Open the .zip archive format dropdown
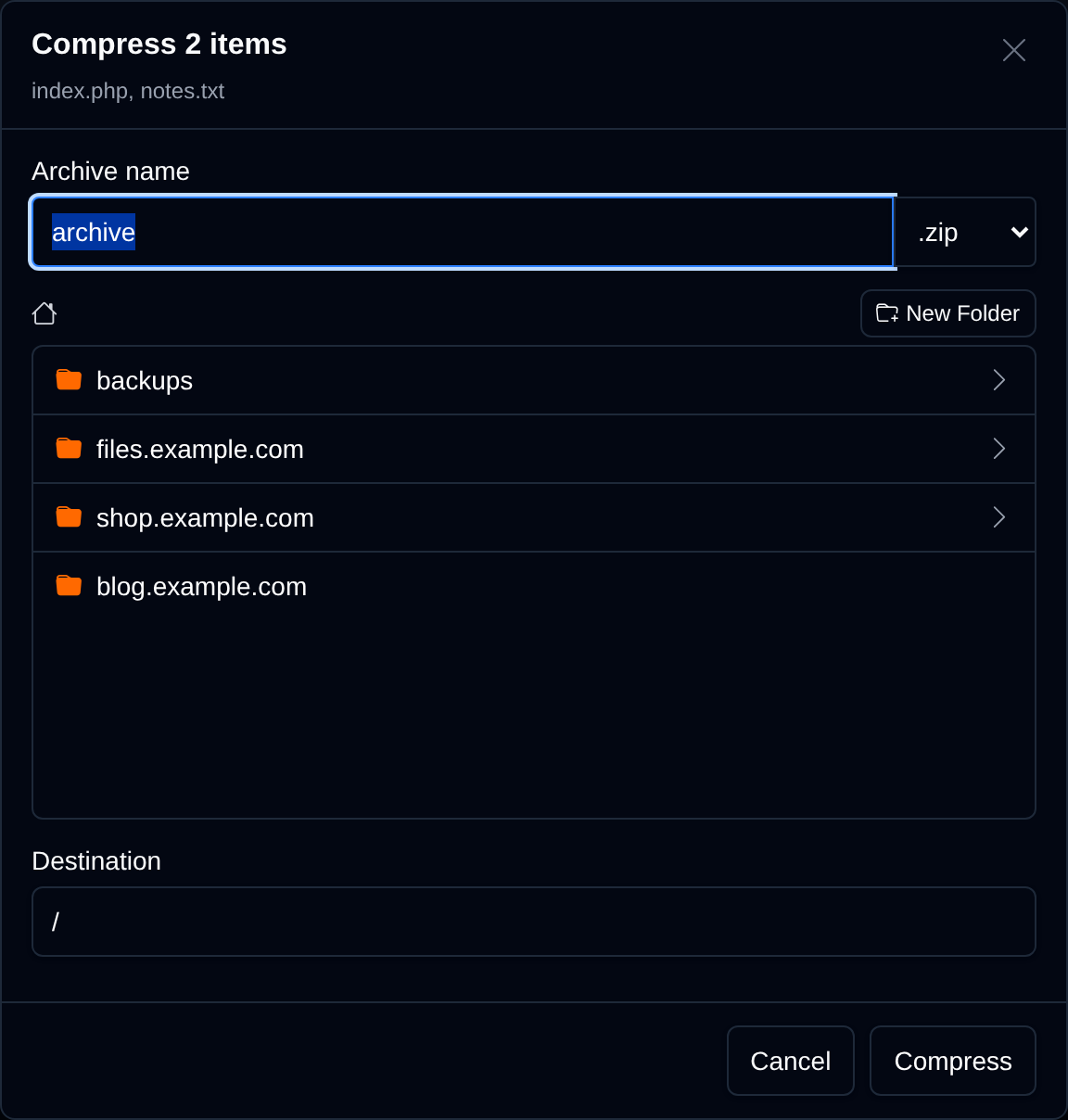The width and height of the screenshot is (1068, 1120). 965,232
